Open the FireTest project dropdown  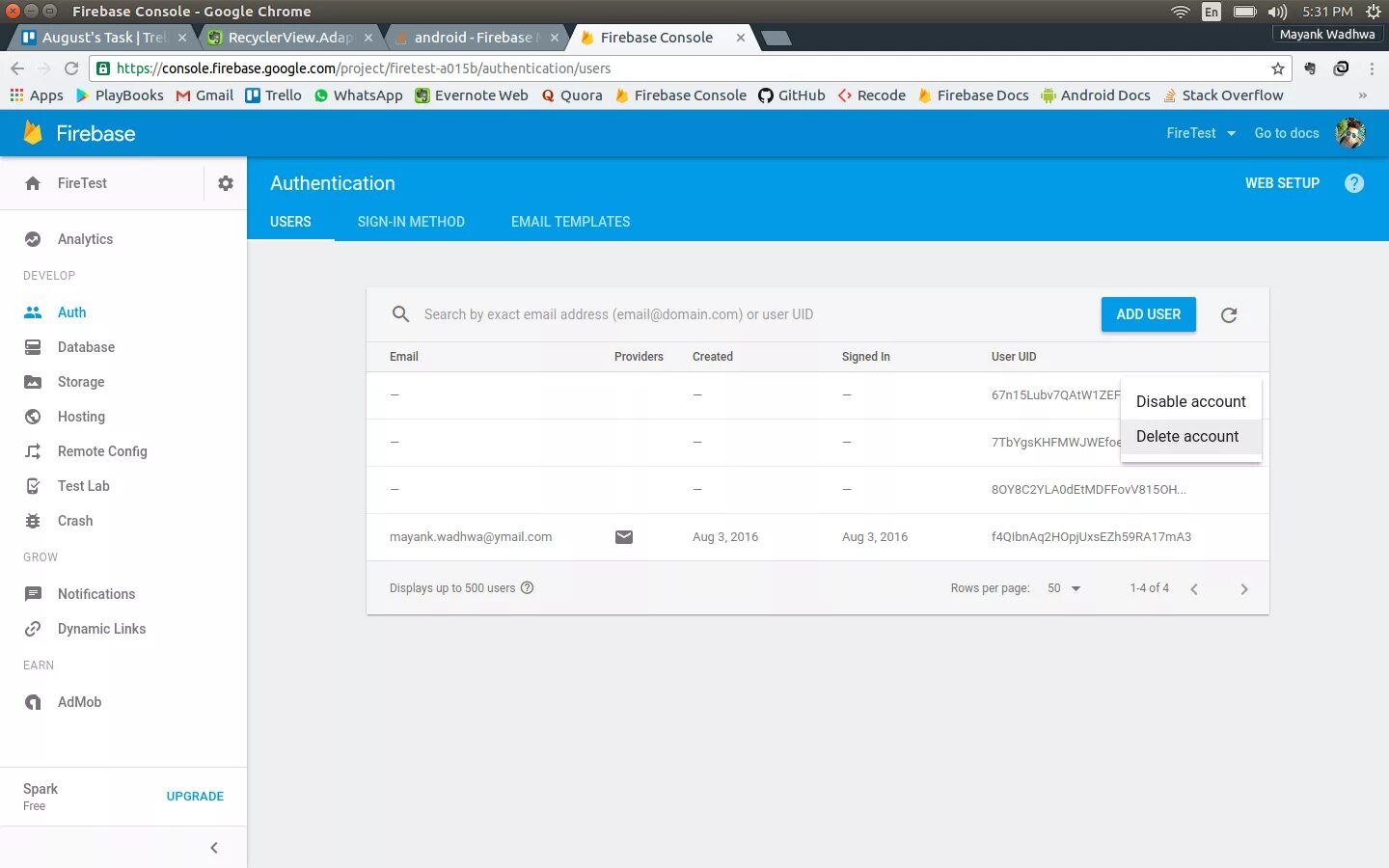(1201, 133)
